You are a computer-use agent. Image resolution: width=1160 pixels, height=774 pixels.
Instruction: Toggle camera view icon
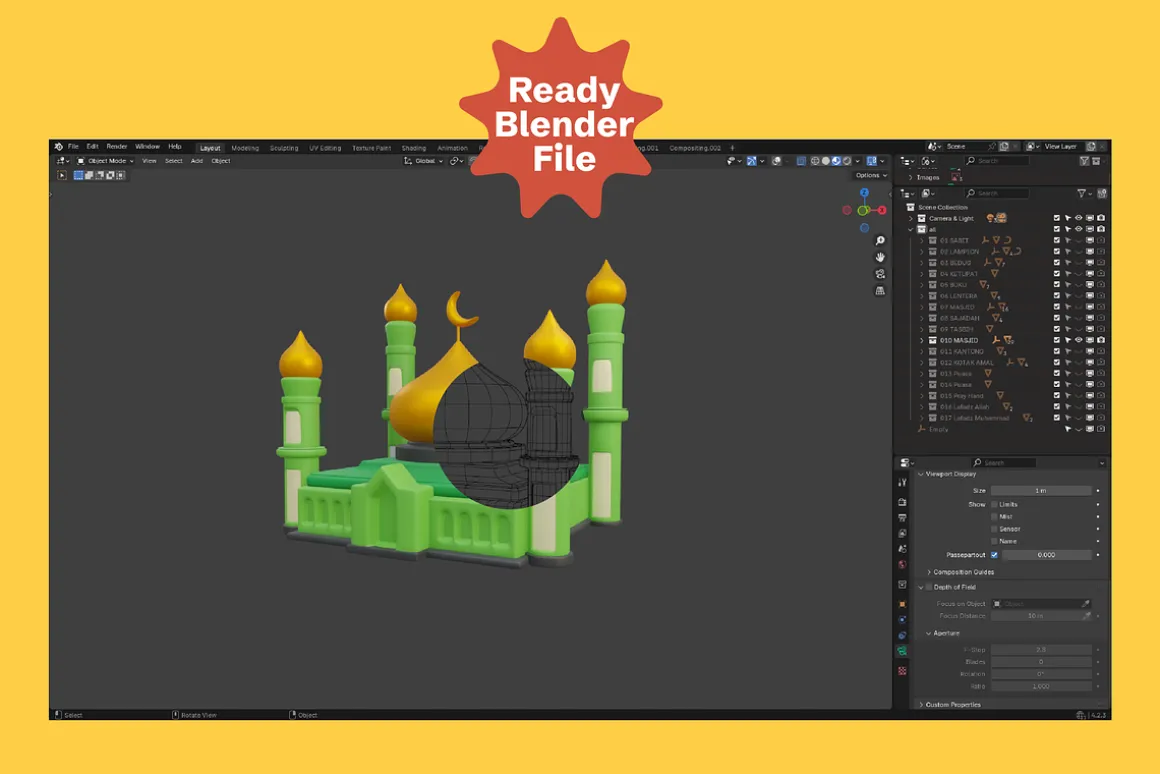coord(880,274)
